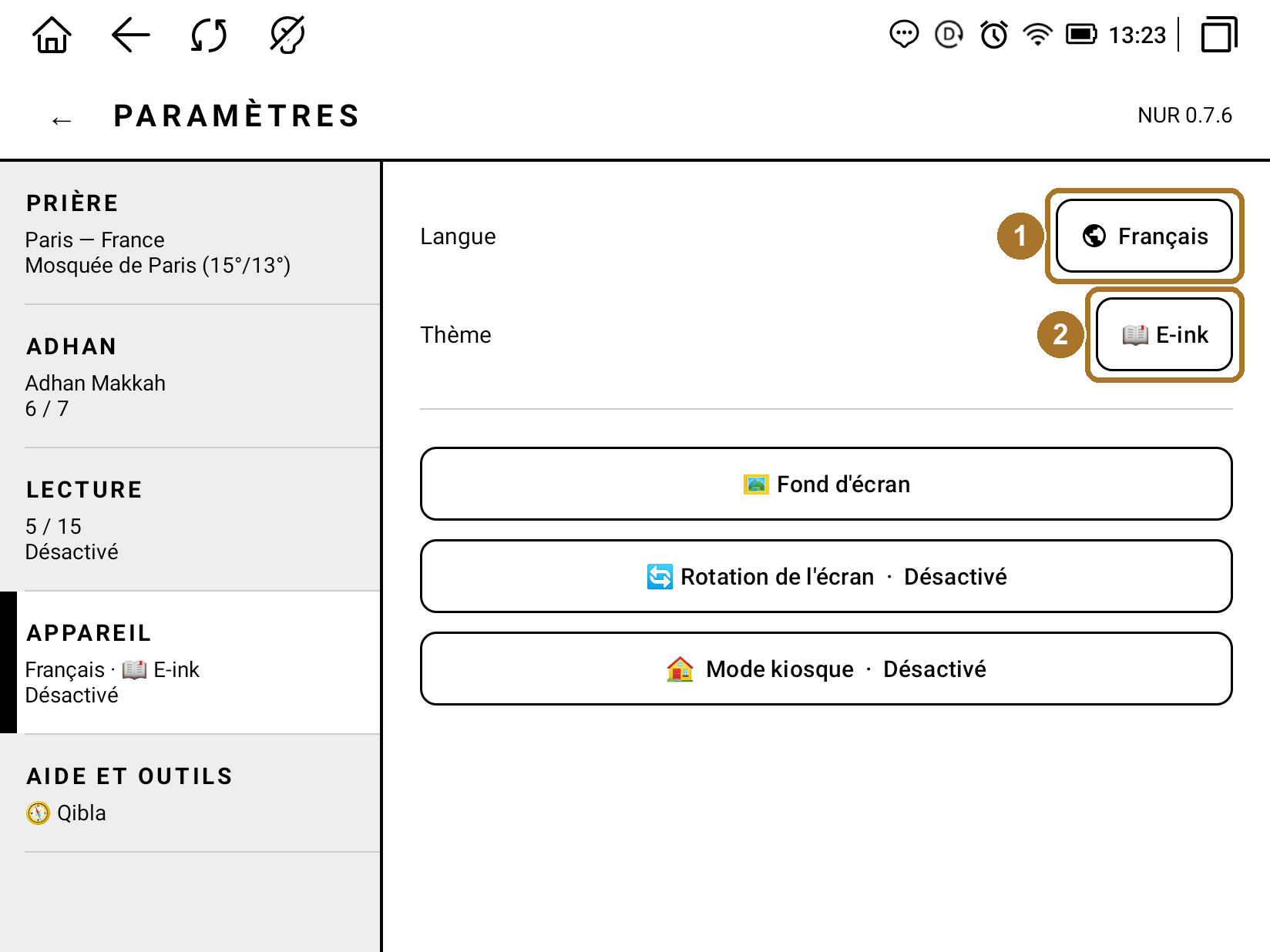This screenshot has width=1270, height=952.
Task: Select the Prière settings section
Action: (190, 233)
